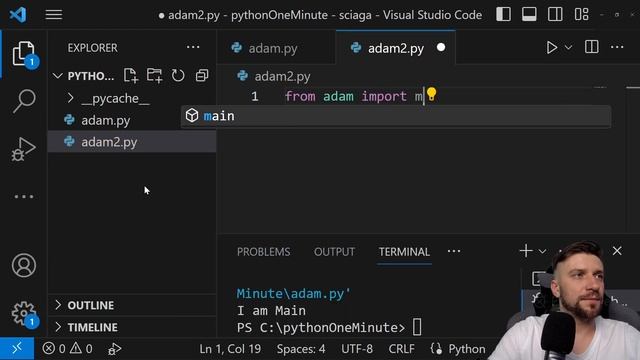
Task: Show additional activity bar views ellipsis
Action: tap(24, 196)
